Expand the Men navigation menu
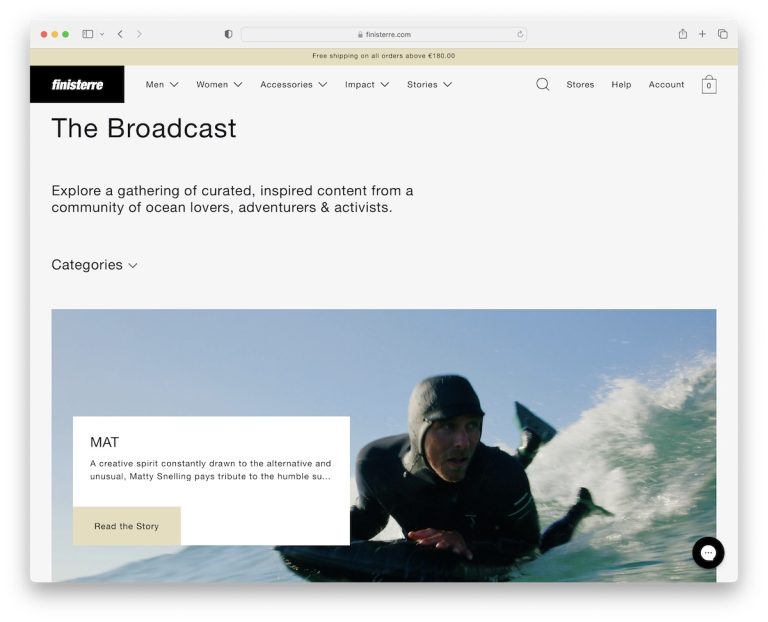Viewport: 768px width, 622px height. [161, 85]
